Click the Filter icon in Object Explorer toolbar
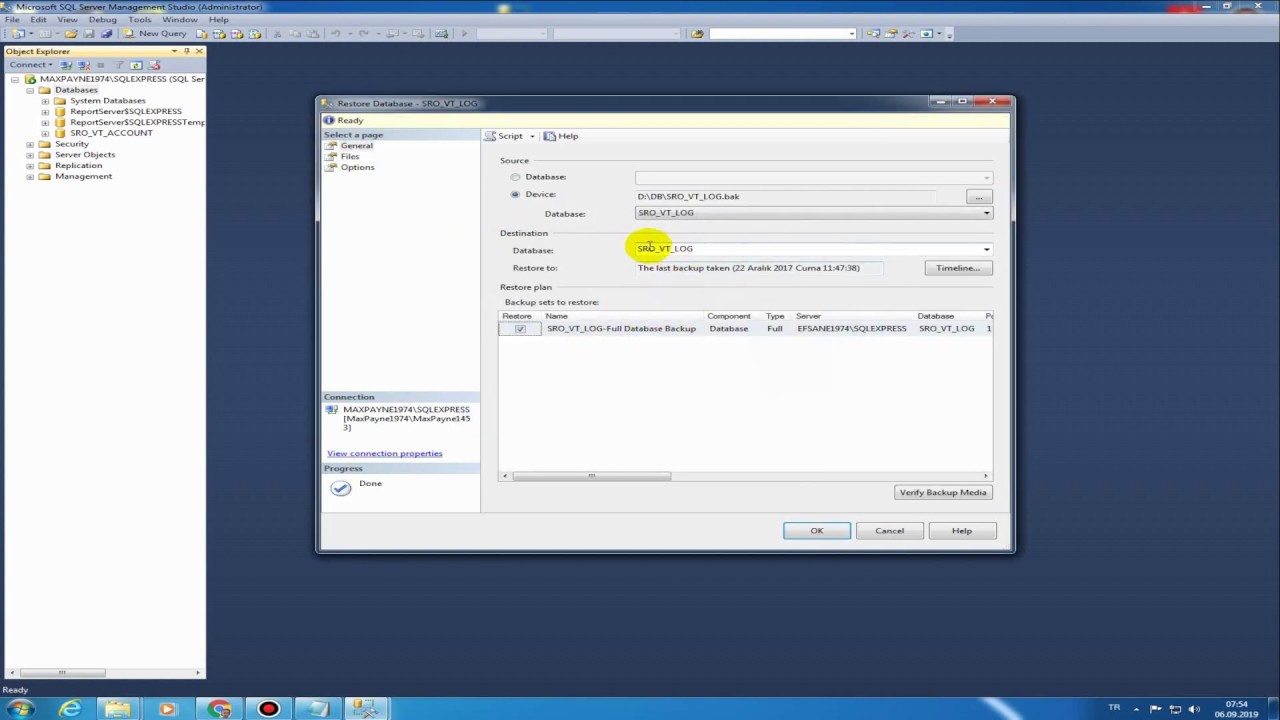The image size is (1280, 720). [x=118, y=64]
